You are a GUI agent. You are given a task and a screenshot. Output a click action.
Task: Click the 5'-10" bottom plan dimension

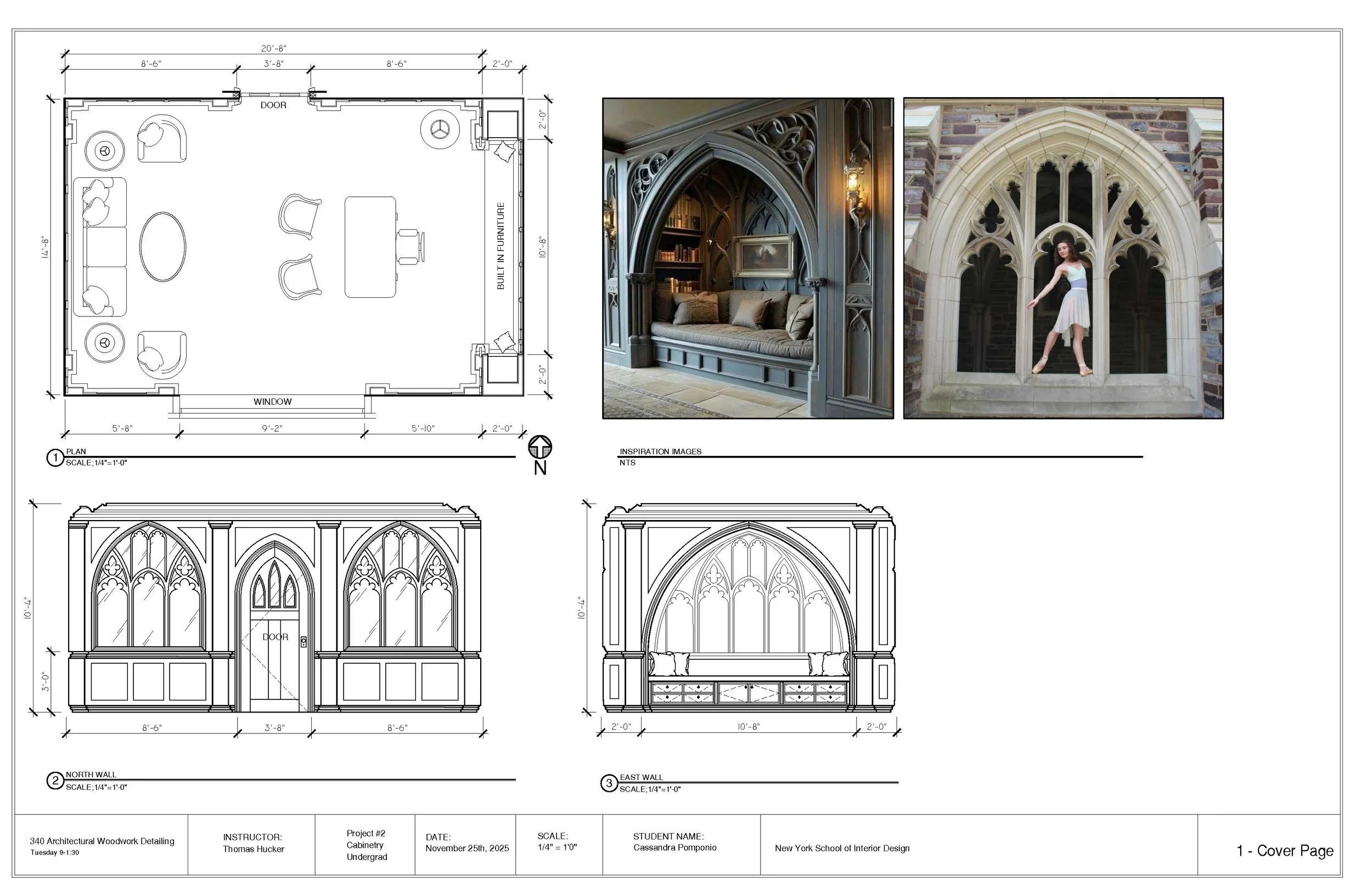click(x=423, y=428)
